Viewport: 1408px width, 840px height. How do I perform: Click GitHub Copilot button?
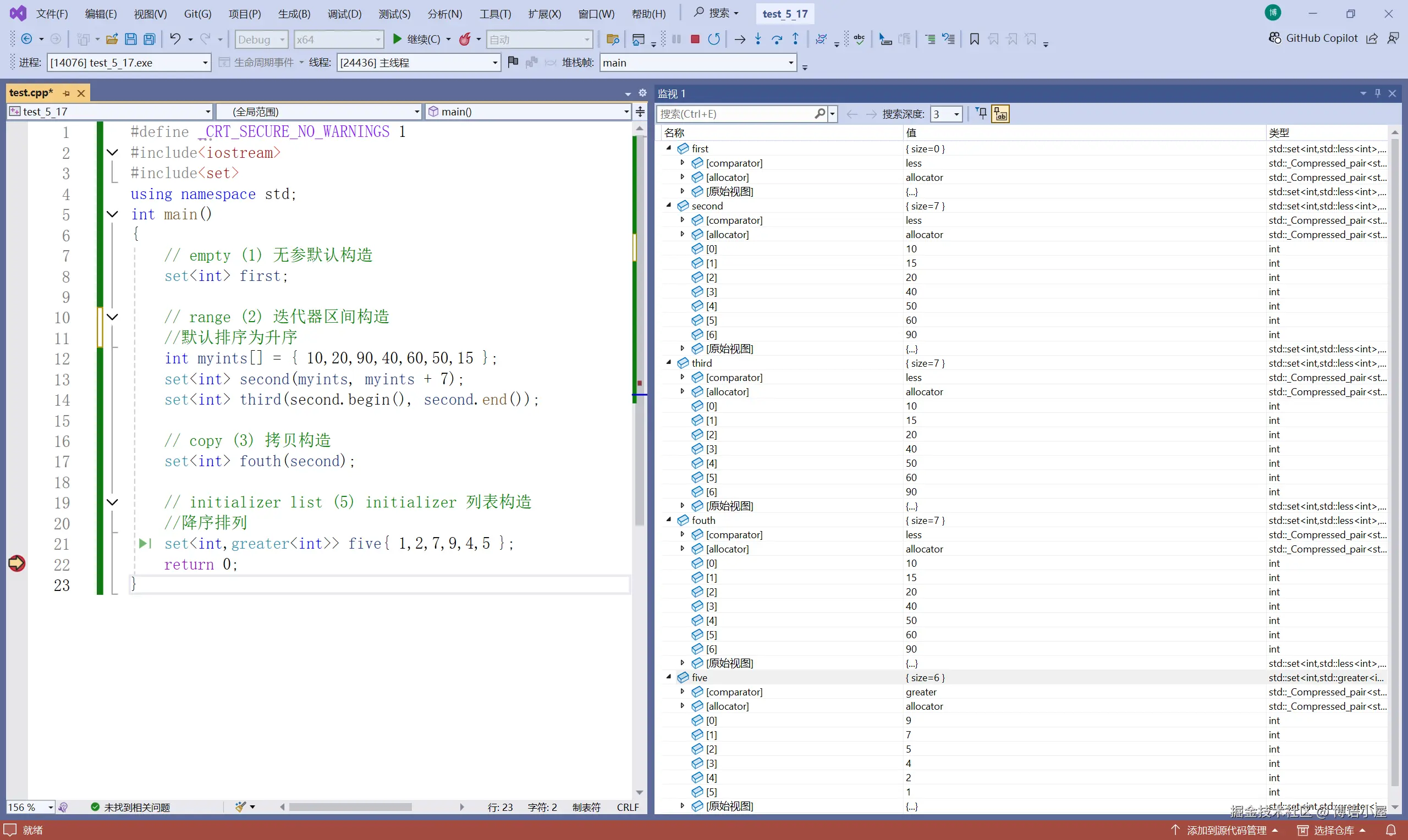(x=1313, y=38)
